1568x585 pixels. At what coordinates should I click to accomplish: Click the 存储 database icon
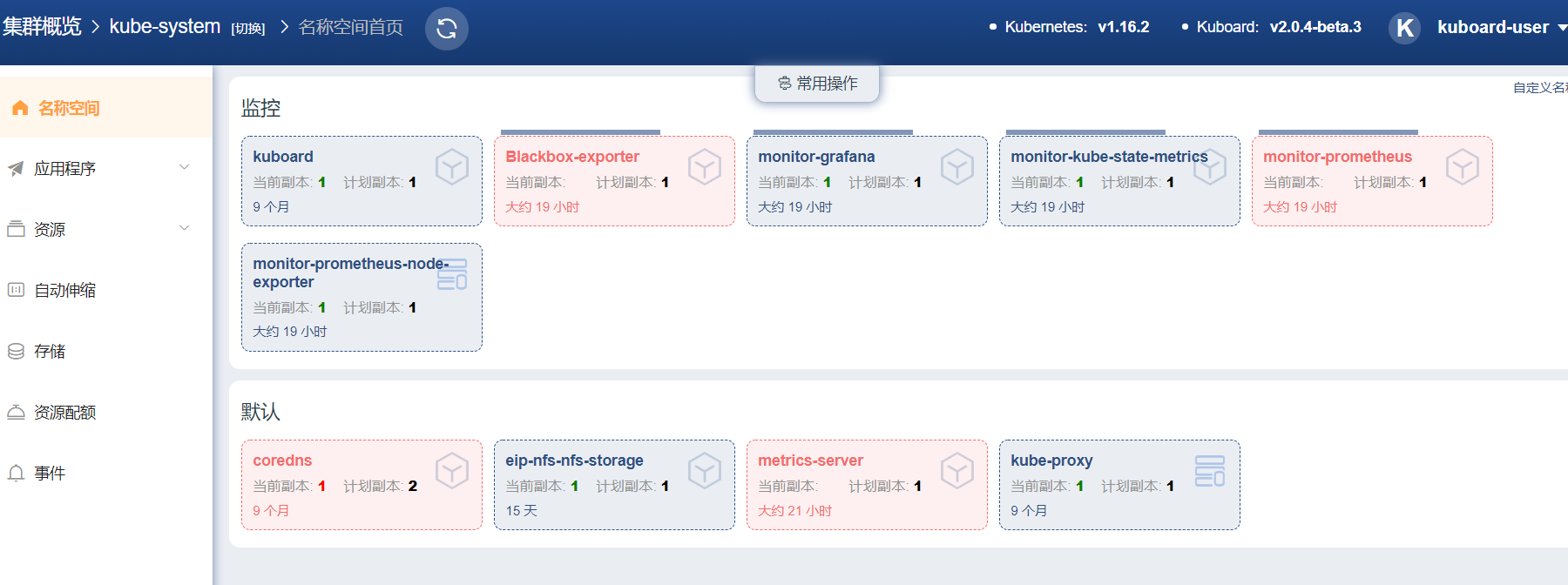click(x=16, y=351)
